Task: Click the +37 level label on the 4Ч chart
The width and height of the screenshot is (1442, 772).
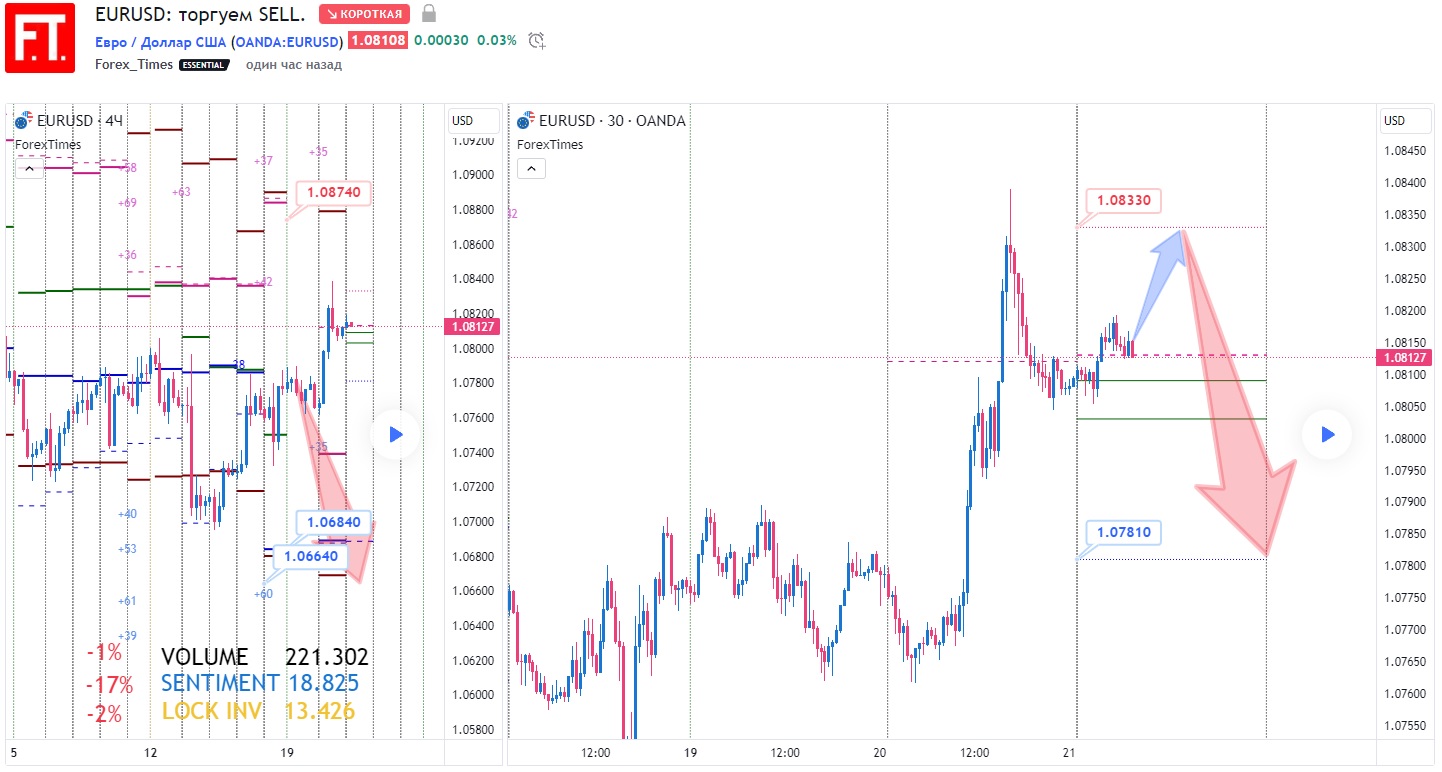Action: (263, 161)
